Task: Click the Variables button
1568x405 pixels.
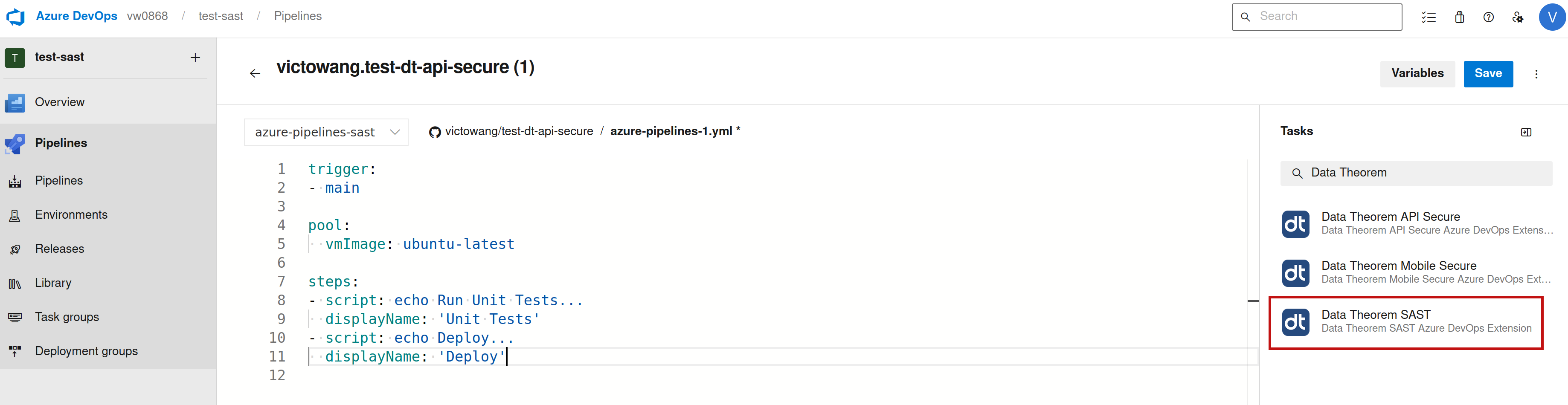Action: tap(1417, 74)
